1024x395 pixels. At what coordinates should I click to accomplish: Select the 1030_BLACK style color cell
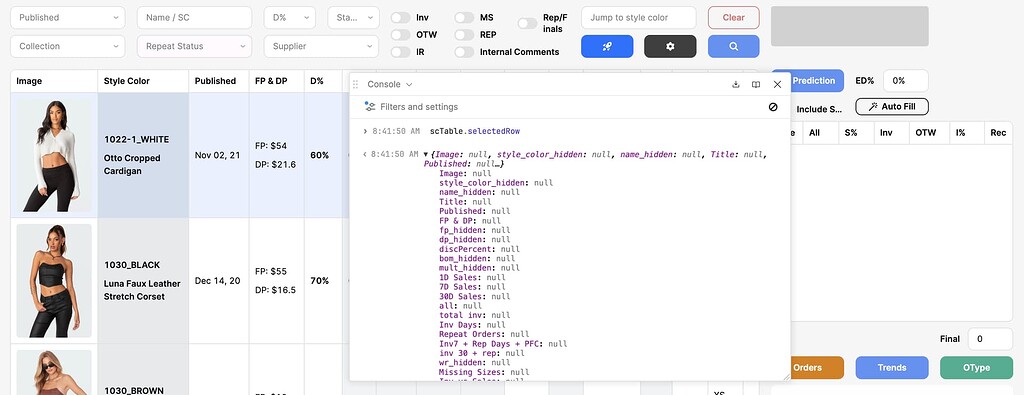143,281
